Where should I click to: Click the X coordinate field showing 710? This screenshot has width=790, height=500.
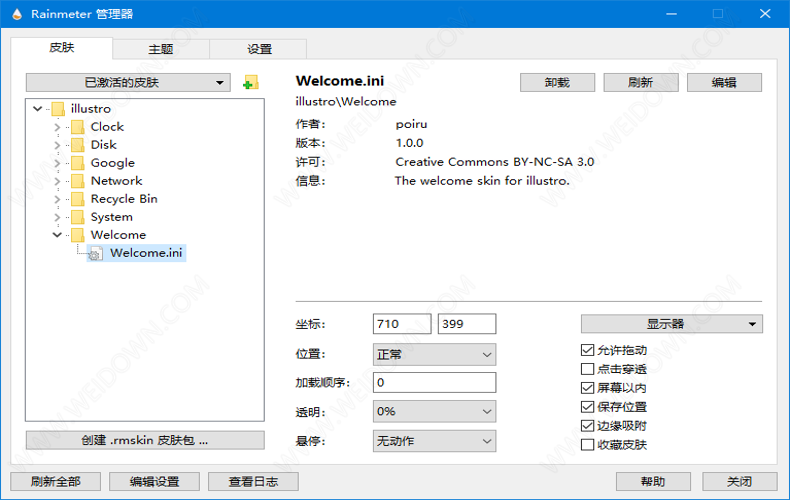(402, 324)
